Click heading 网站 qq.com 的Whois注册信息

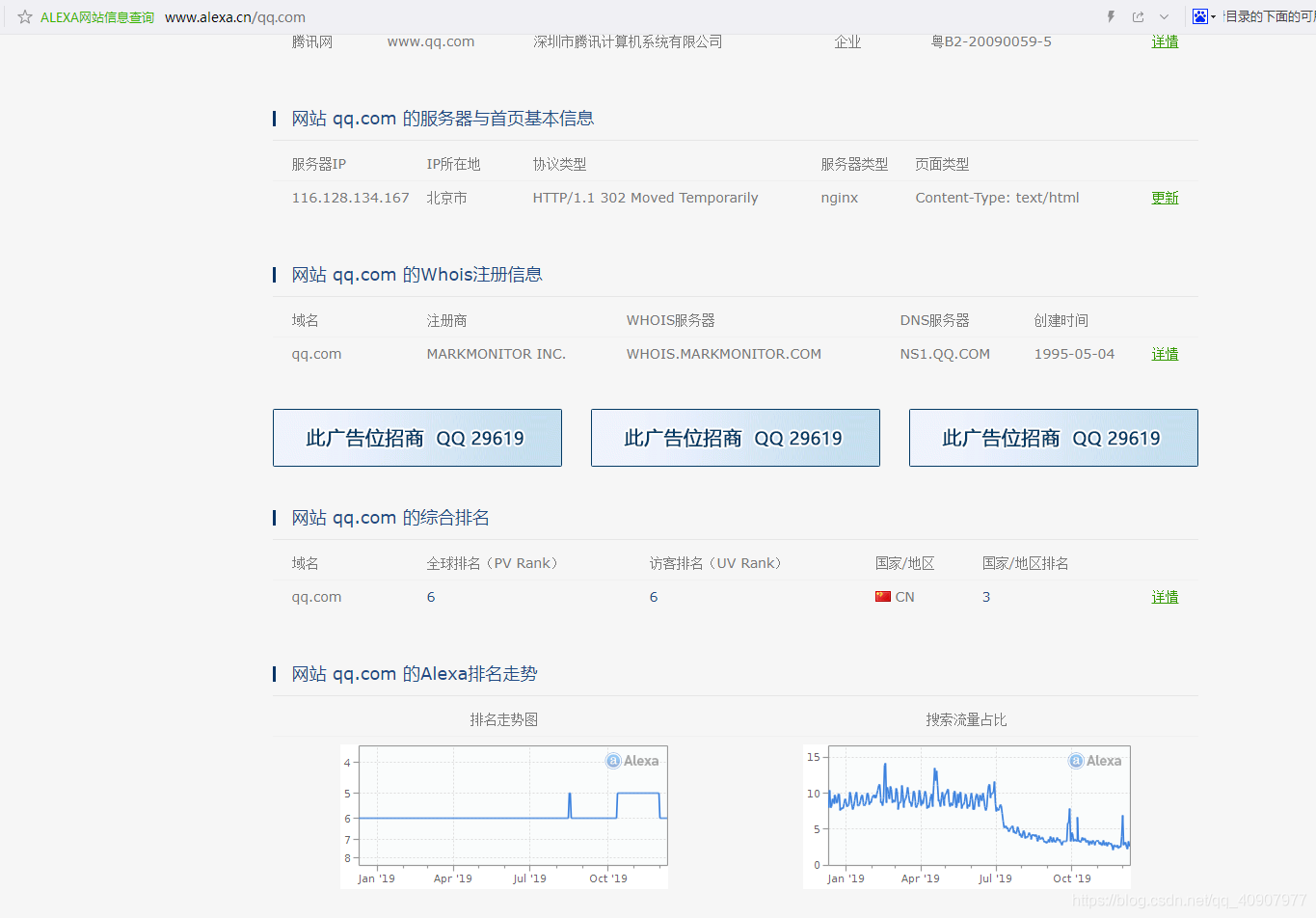(x=416, y=275)
